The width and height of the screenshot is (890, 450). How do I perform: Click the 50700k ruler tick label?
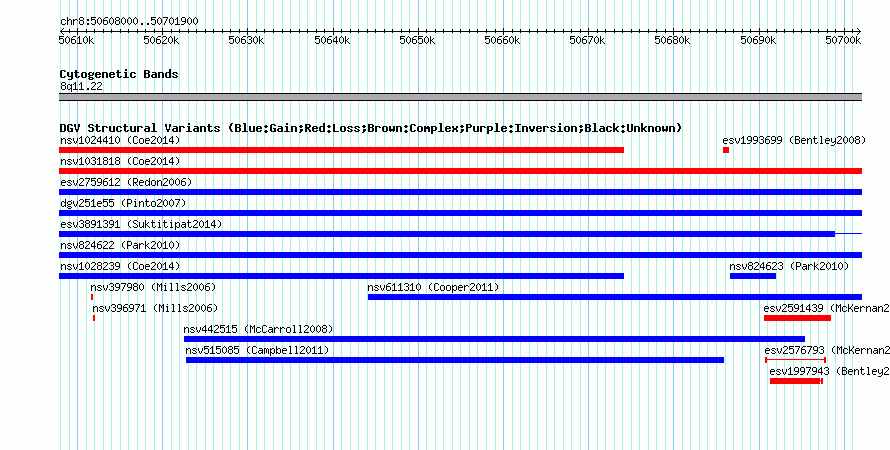tap(843, 40)
